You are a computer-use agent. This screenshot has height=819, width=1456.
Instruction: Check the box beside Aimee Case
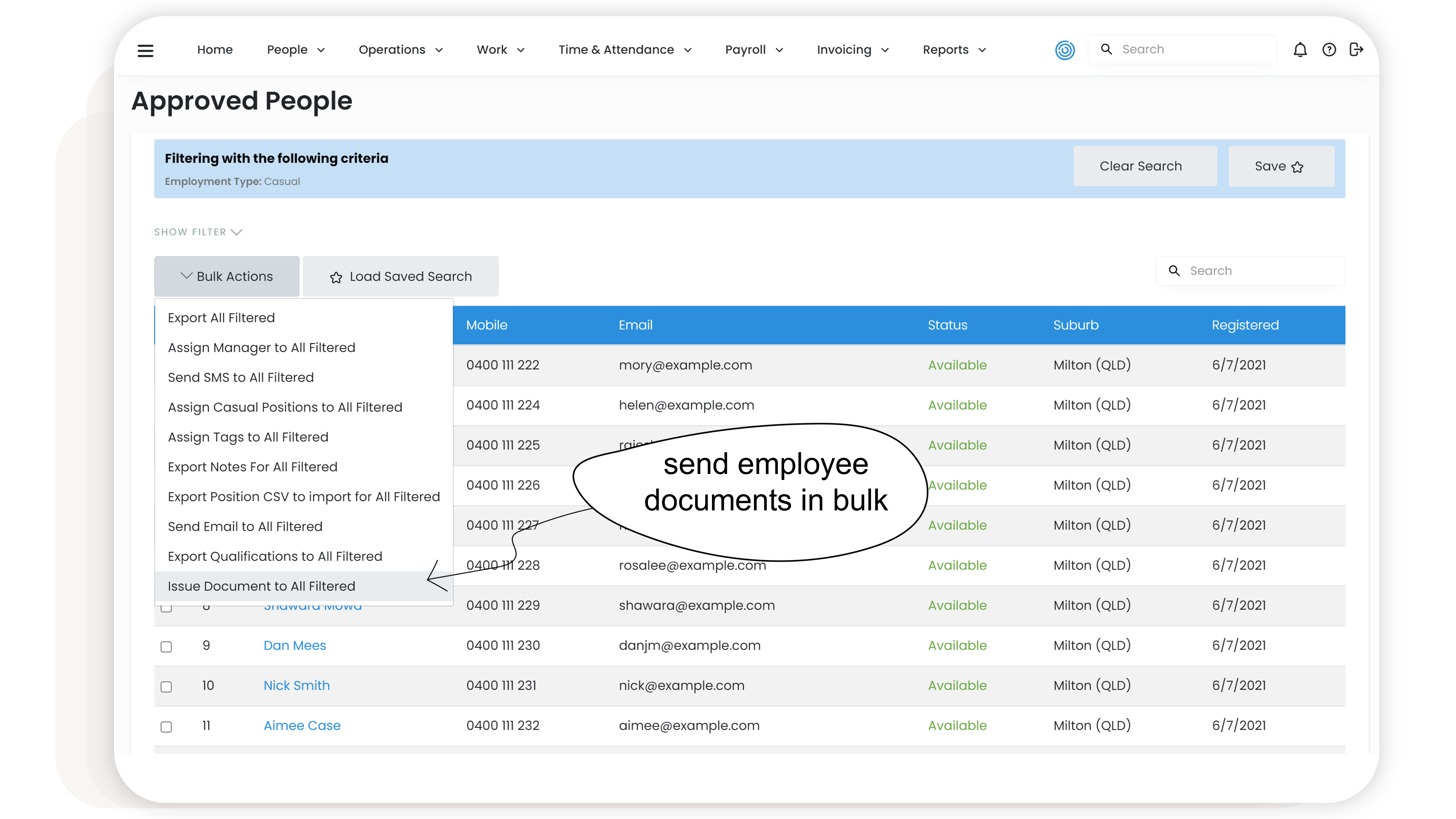click(166, 726)
